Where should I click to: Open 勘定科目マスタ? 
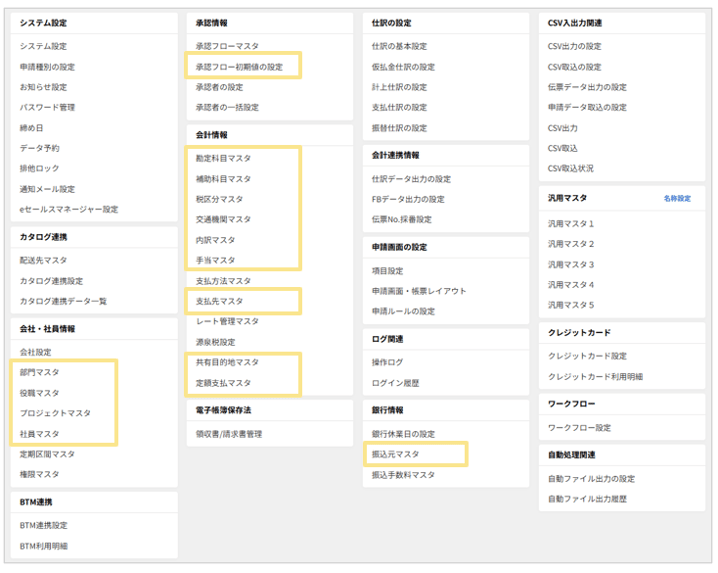[223, 158]
